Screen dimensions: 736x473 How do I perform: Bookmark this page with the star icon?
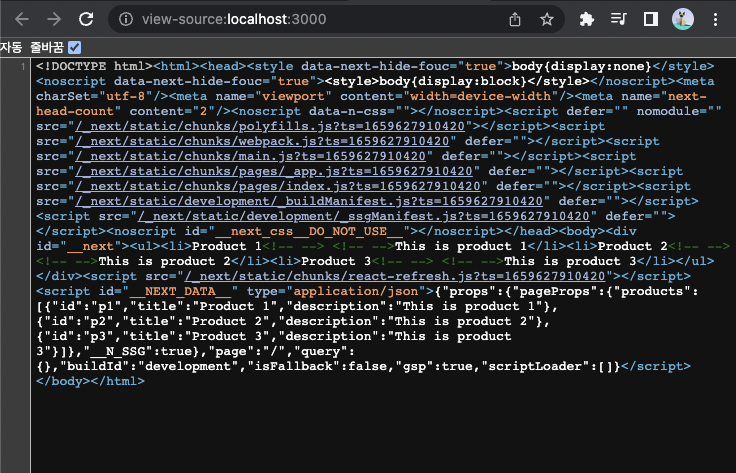click(x=546, y=19)
